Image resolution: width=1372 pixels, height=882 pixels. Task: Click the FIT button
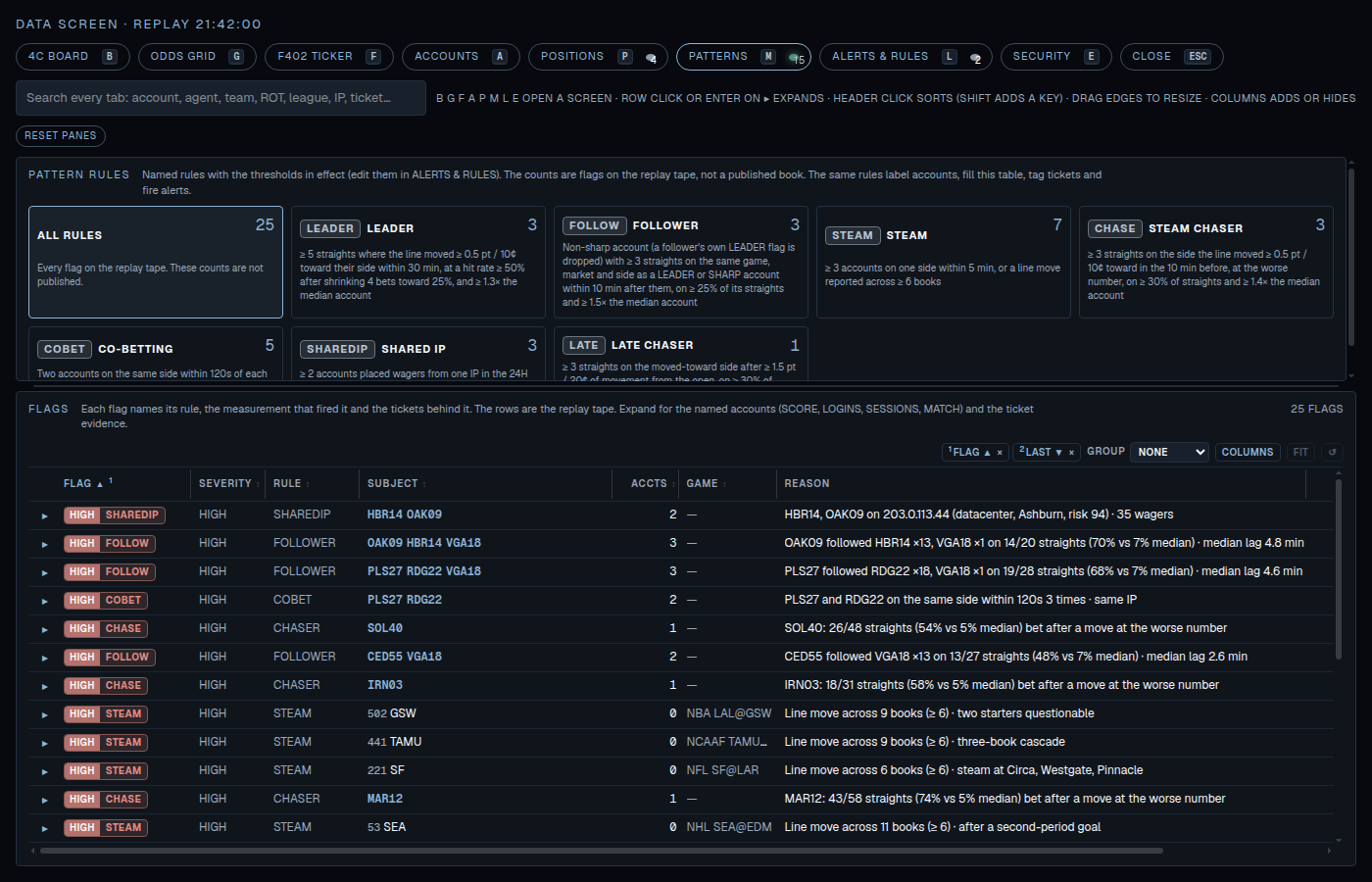(1300, 452)
